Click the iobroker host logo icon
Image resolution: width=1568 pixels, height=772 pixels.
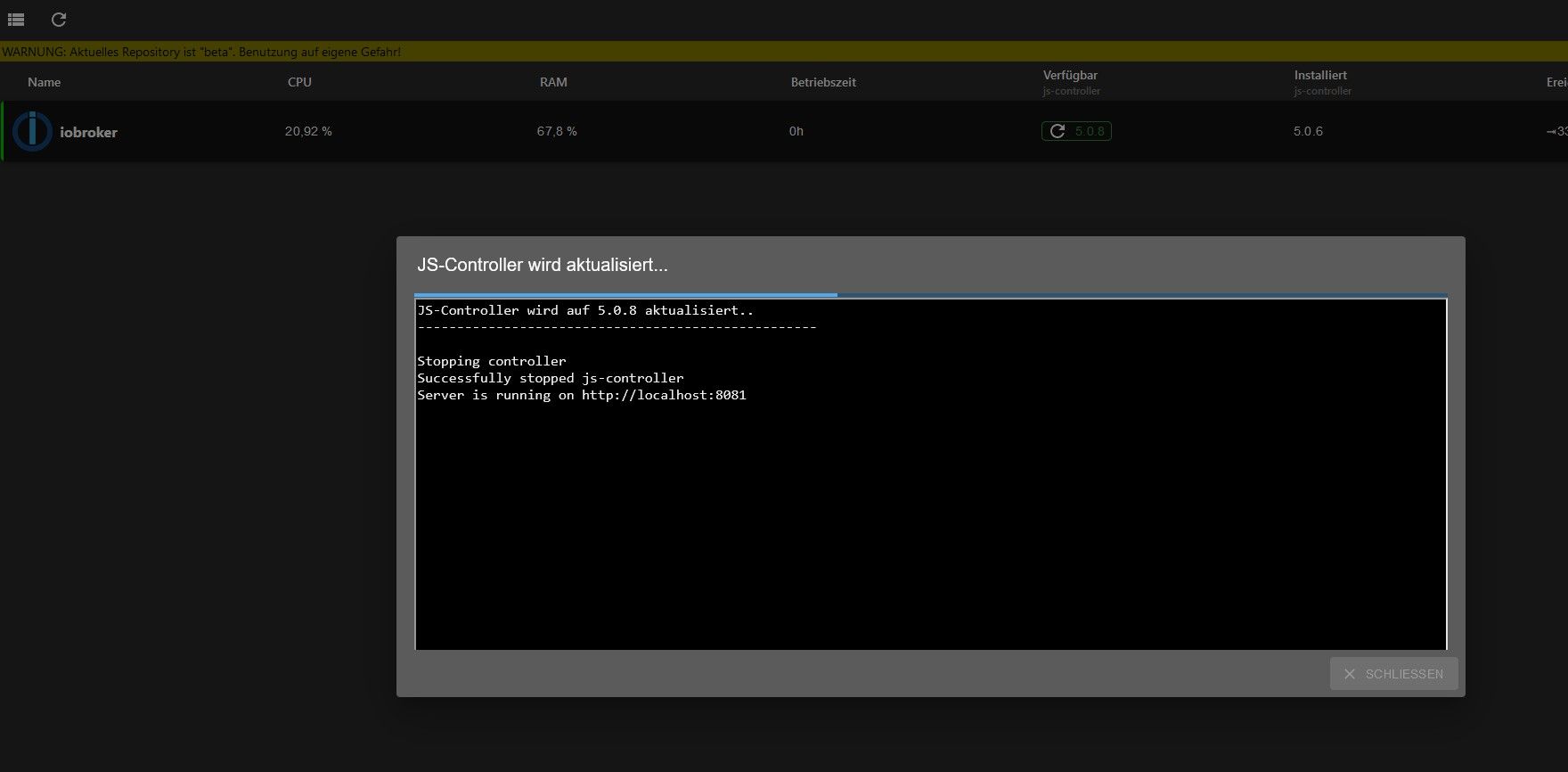coord(32,131)
